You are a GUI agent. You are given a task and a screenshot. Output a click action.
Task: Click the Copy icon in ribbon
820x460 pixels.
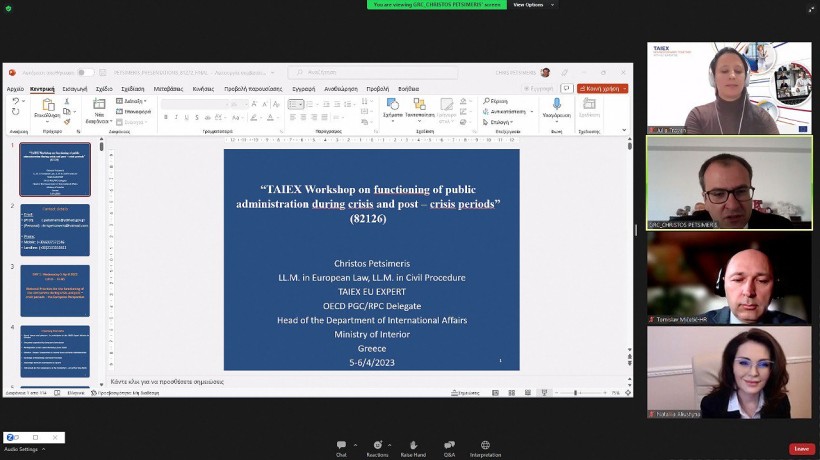click(67, 111)
